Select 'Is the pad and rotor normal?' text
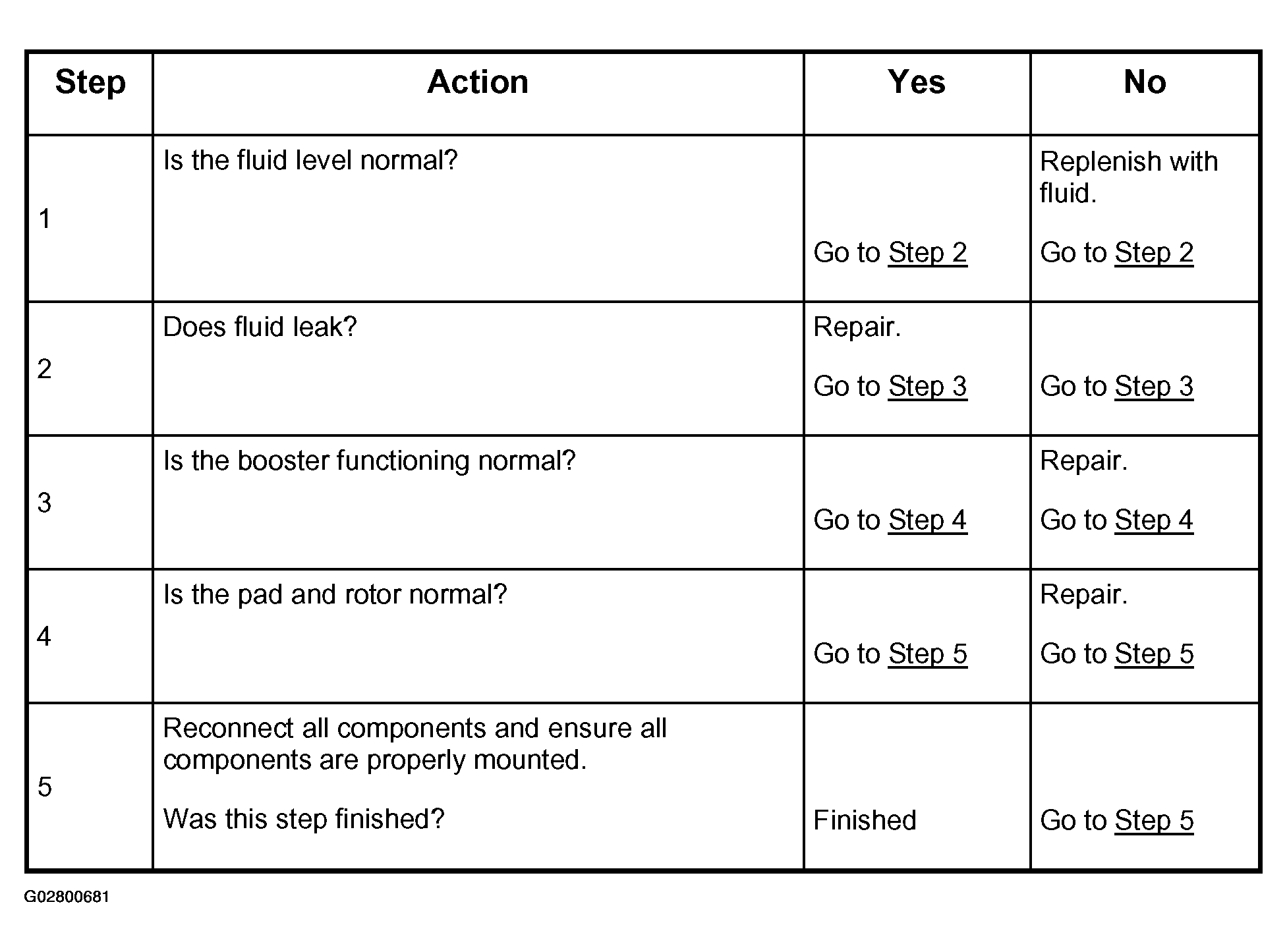Image resolution: width=1287 pixels, height=952 pixels. [x=335, y=595]
